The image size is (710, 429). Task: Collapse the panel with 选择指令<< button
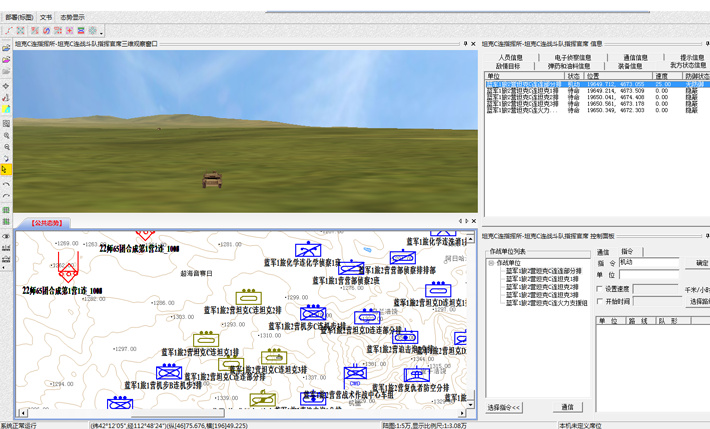click(504, 407)
